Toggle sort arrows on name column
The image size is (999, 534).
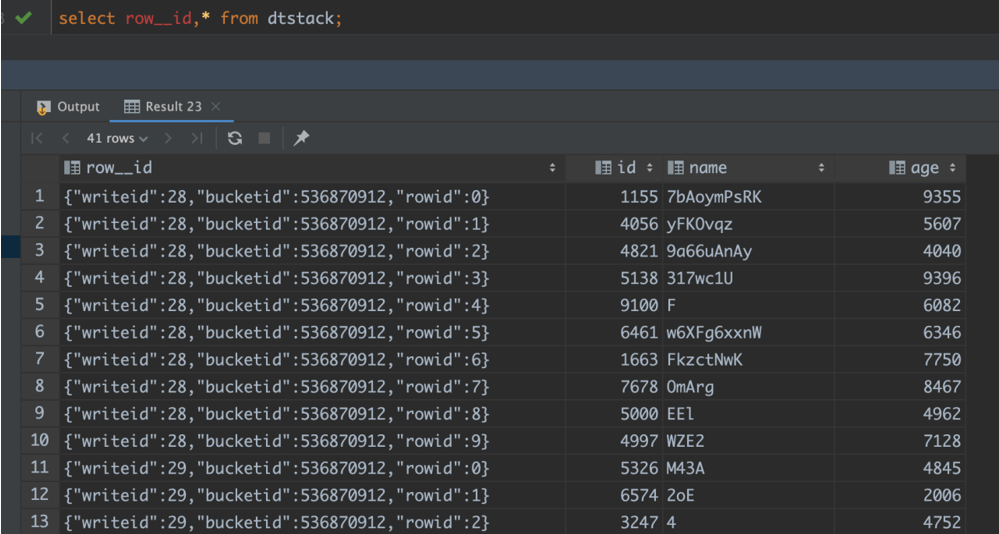[821, 168]
